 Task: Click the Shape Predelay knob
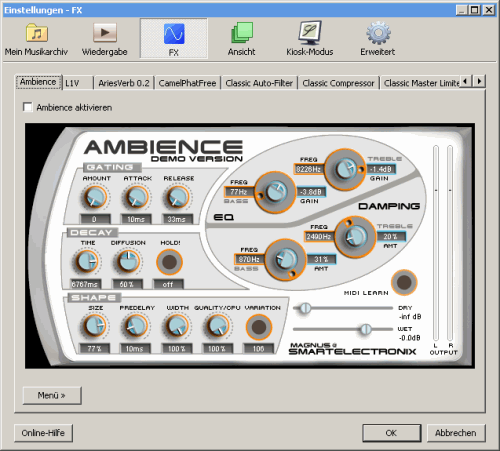[x=136, y=326]
